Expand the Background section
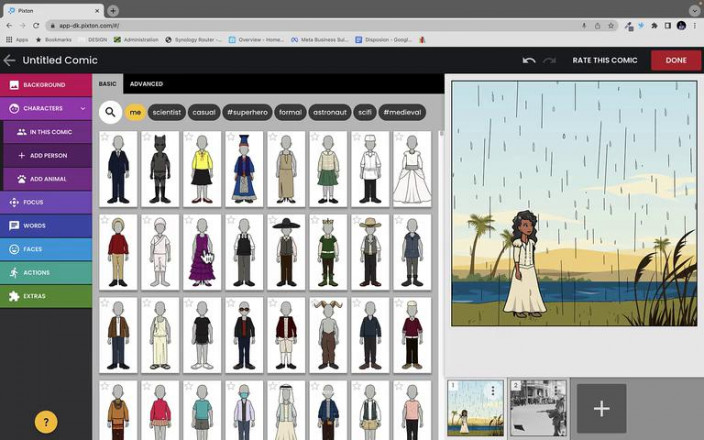The height and width of the screenshot is (440, 704). [x=45, y=85]
